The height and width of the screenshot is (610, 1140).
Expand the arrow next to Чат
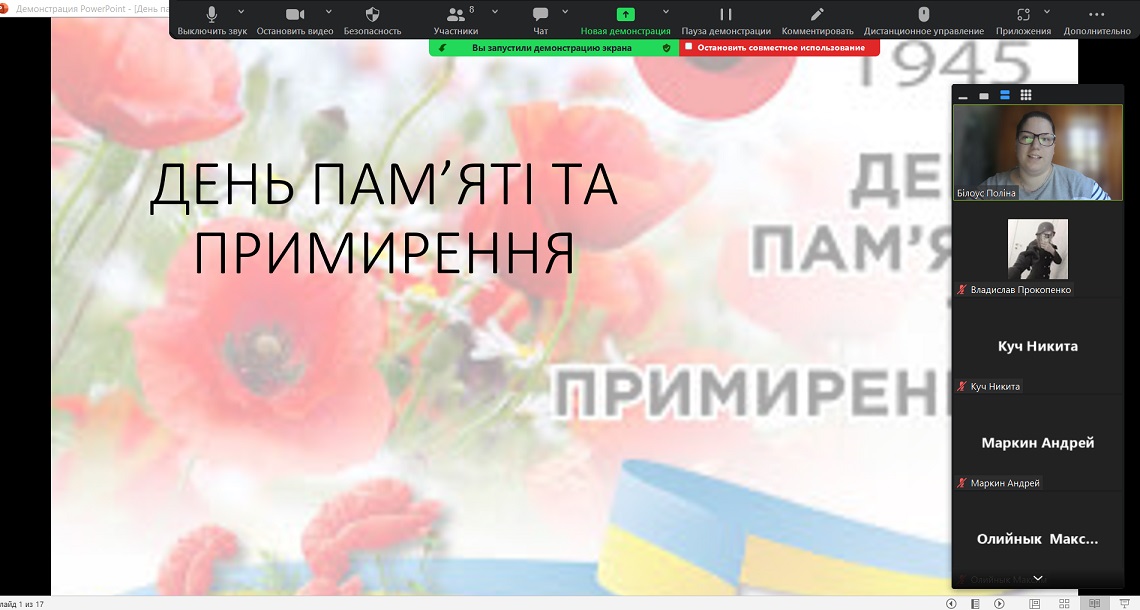coord(565,12)
